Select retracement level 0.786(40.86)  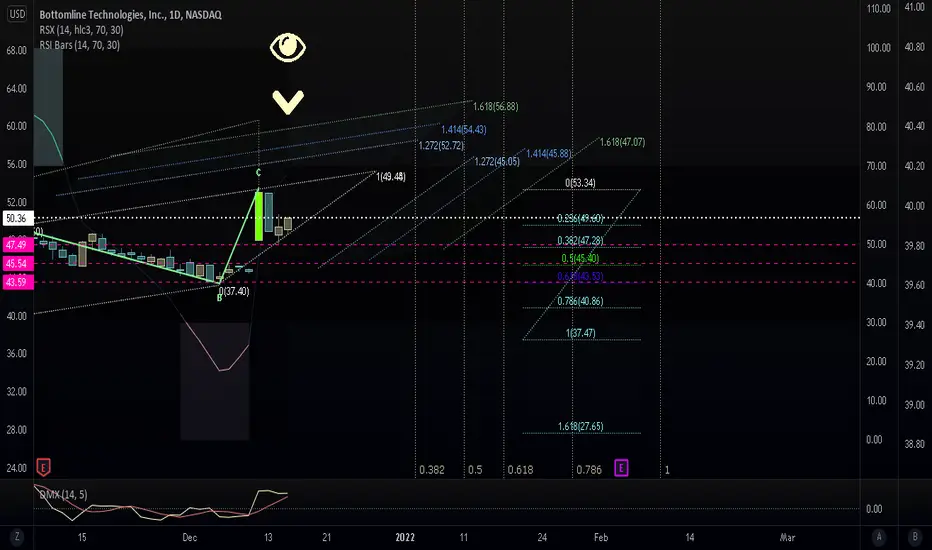pos(580,301)
